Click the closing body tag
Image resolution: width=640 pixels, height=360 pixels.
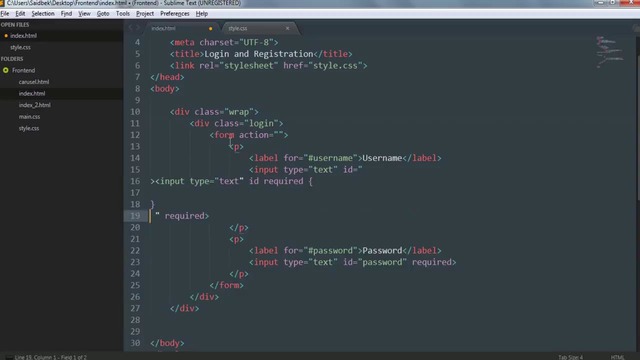pyautogui.click(x=167, y=343)
